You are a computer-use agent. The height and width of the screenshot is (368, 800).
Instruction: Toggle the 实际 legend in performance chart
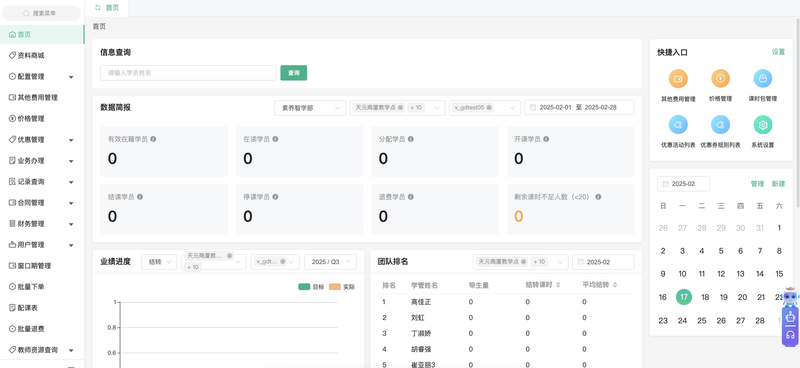(342, 287)
